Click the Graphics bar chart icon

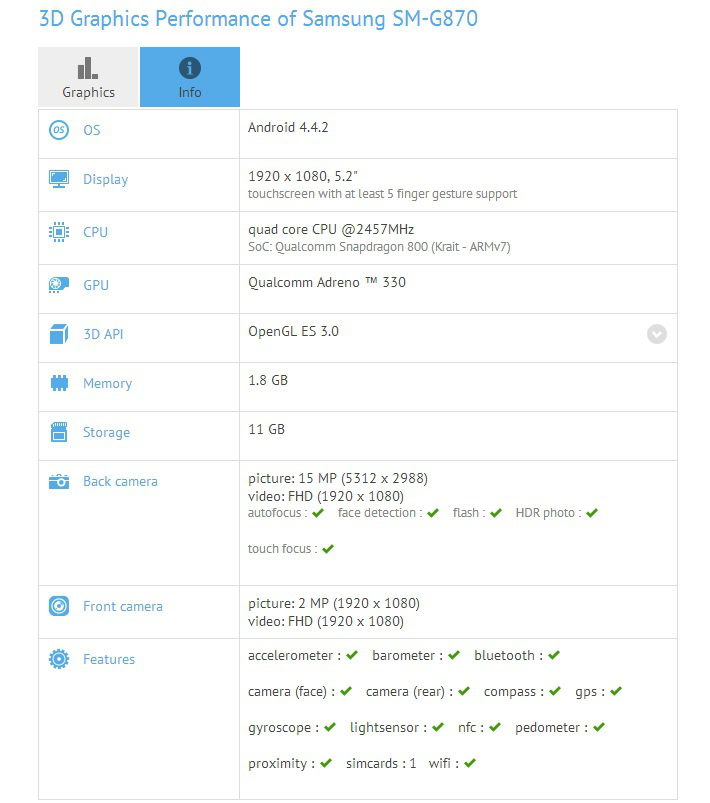(88, 68)
